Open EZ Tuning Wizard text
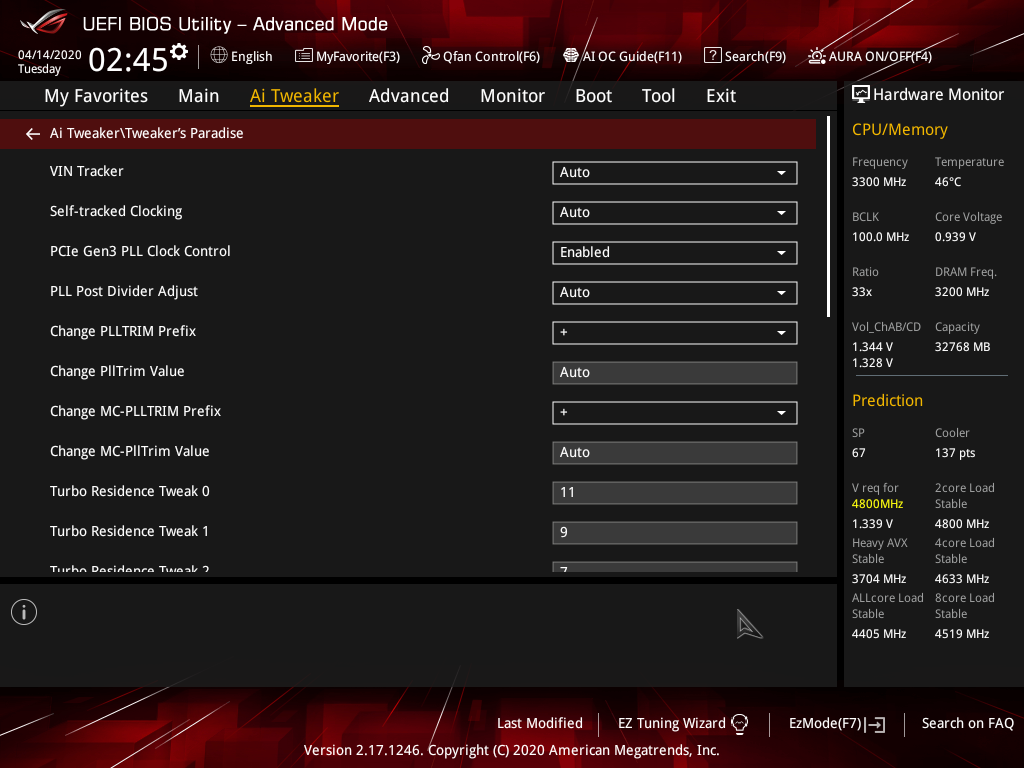 671,724
